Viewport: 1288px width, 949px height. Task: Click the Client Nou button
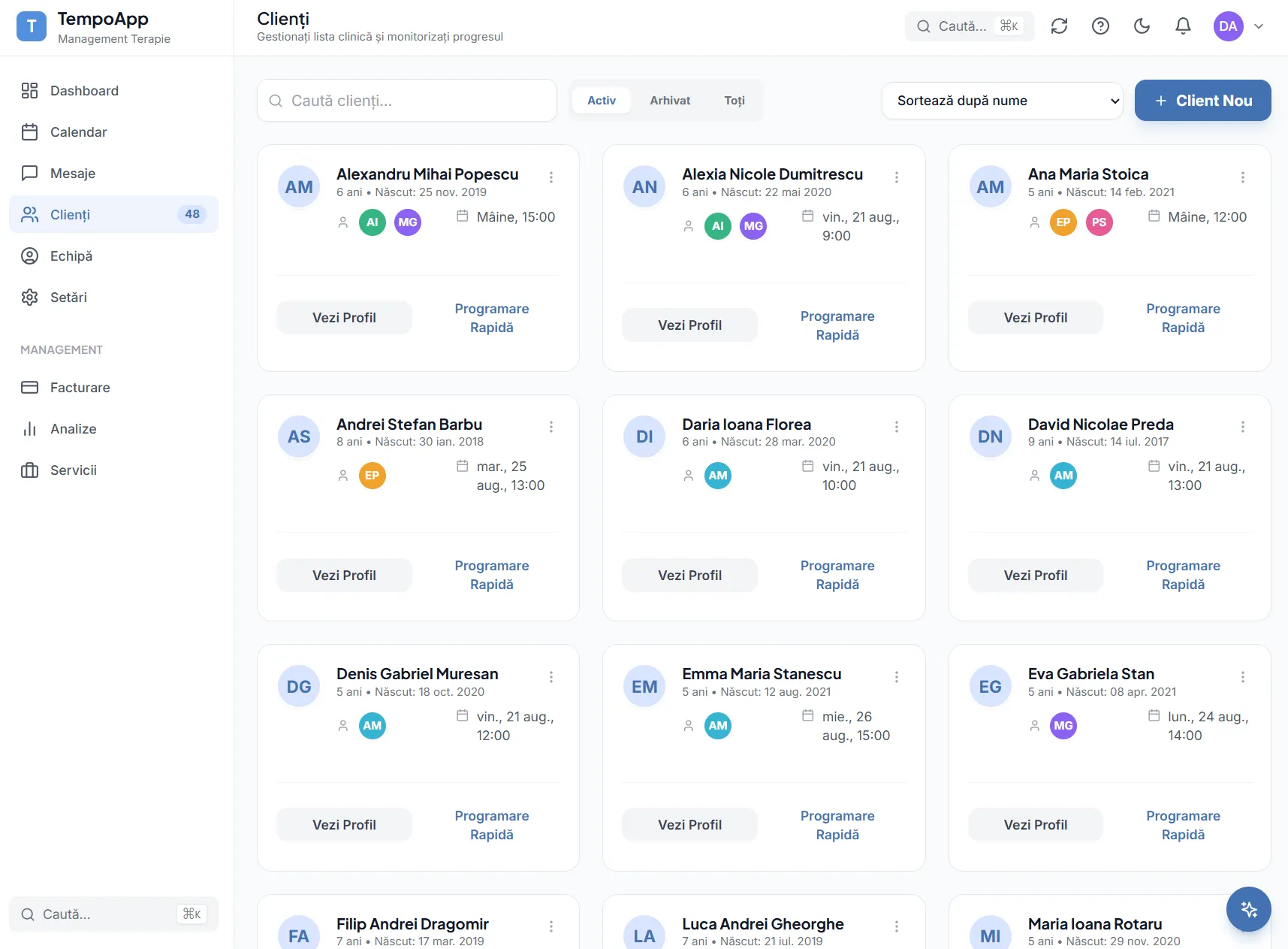(x=1202, y=101)
